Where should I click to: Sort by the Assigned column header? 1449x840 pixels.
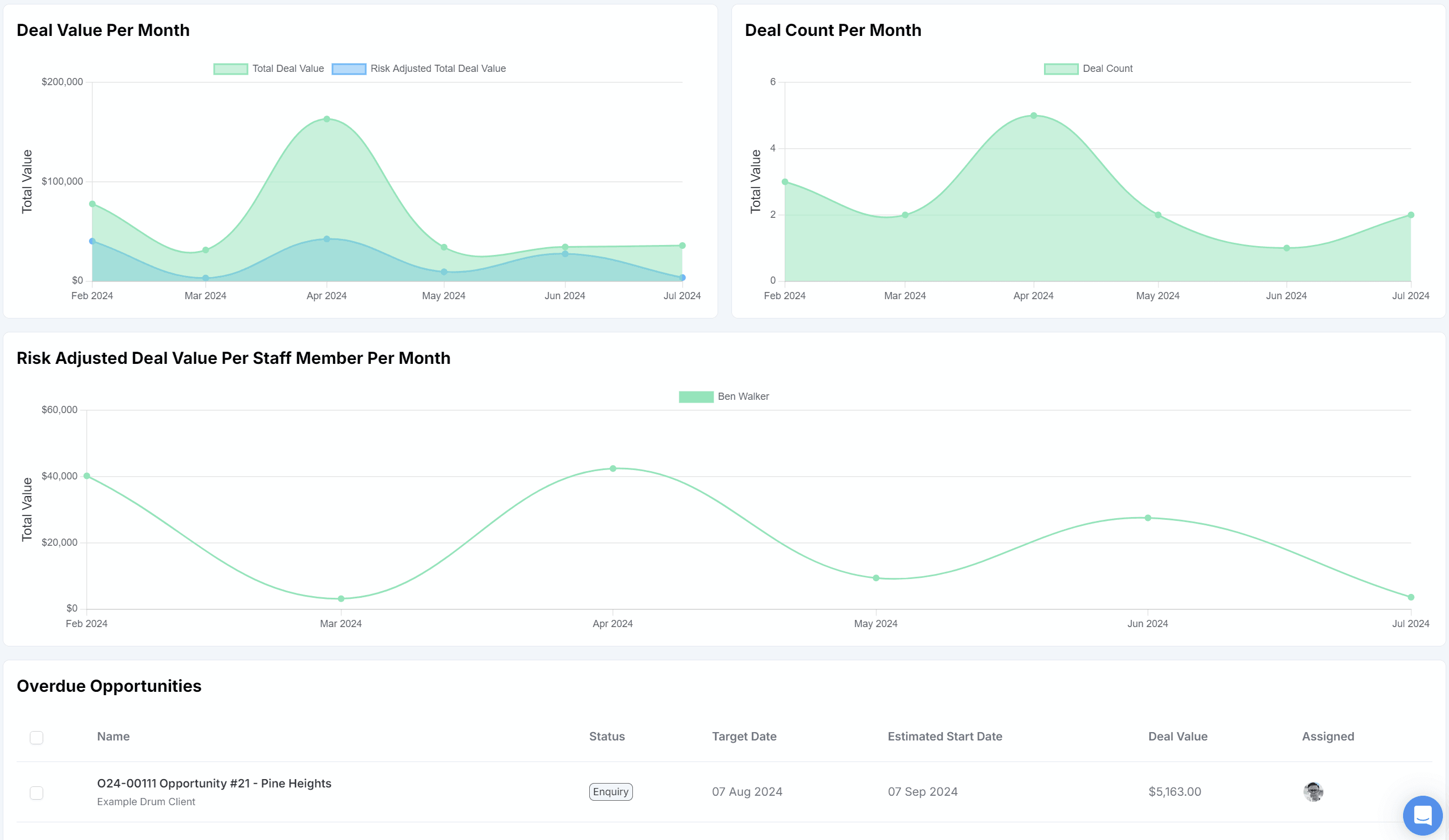[x=1328, y=737]
